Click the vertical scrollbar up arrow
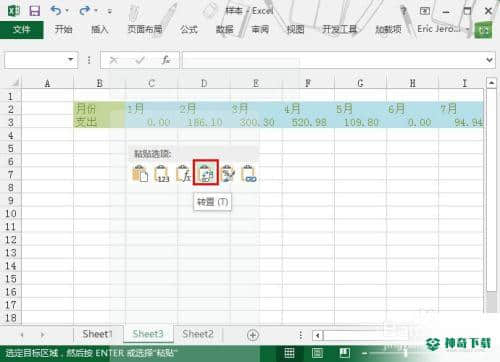The image size is (500, 362). point(491,82)
